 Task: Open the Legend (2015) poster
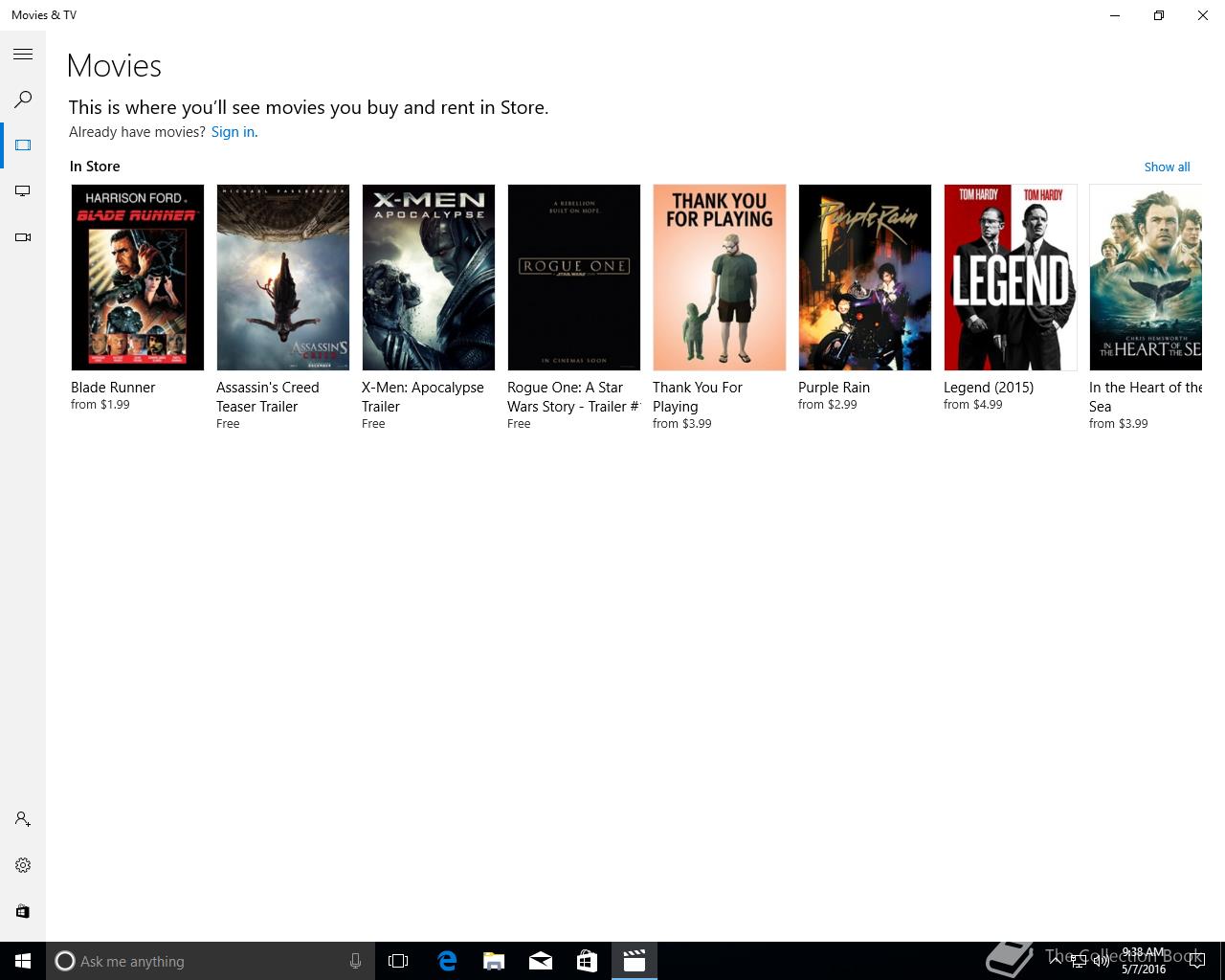[1011, 278]
